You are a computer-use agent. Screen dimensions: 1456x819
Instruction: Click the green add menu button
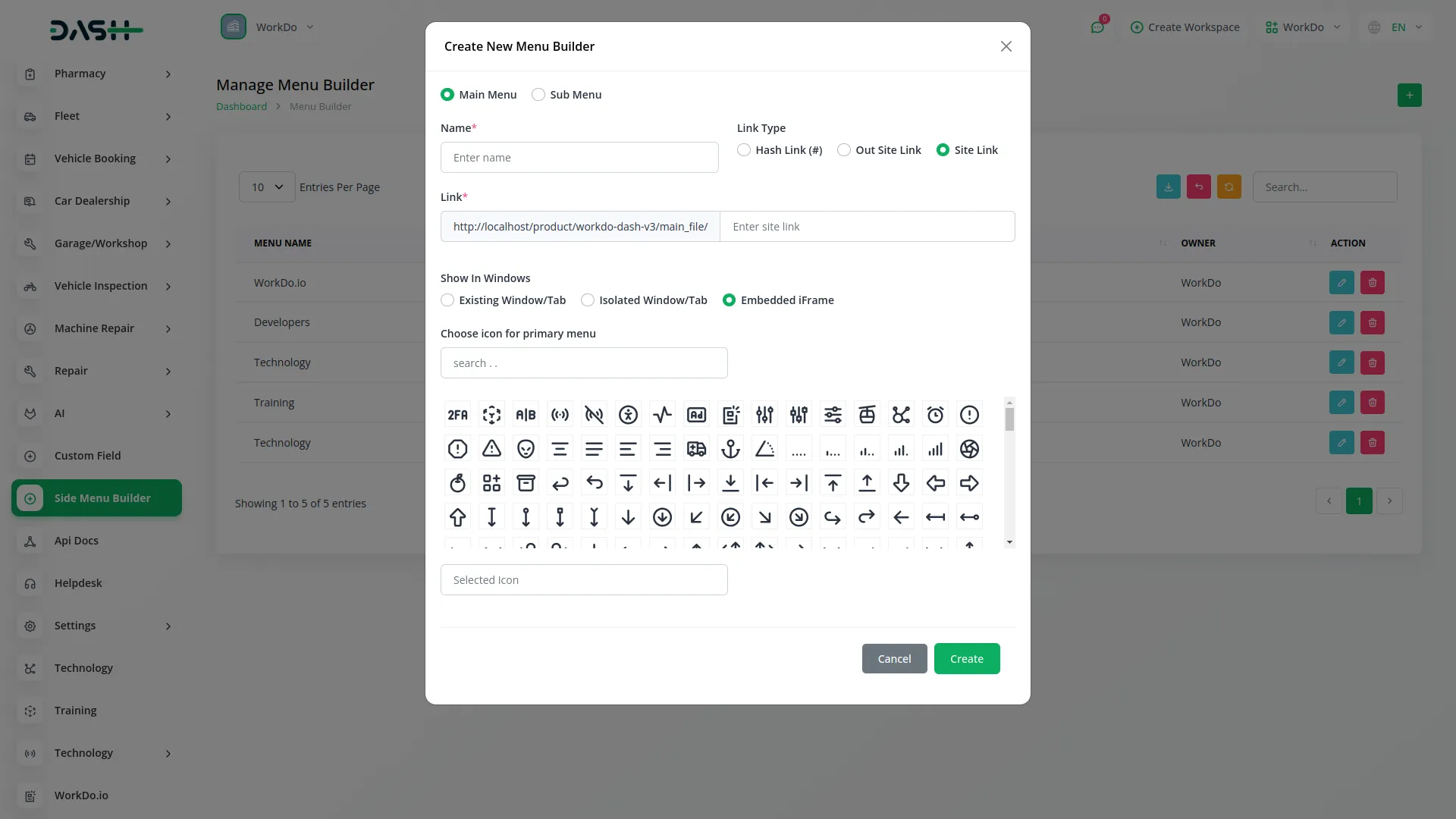tap(1409, 95)
